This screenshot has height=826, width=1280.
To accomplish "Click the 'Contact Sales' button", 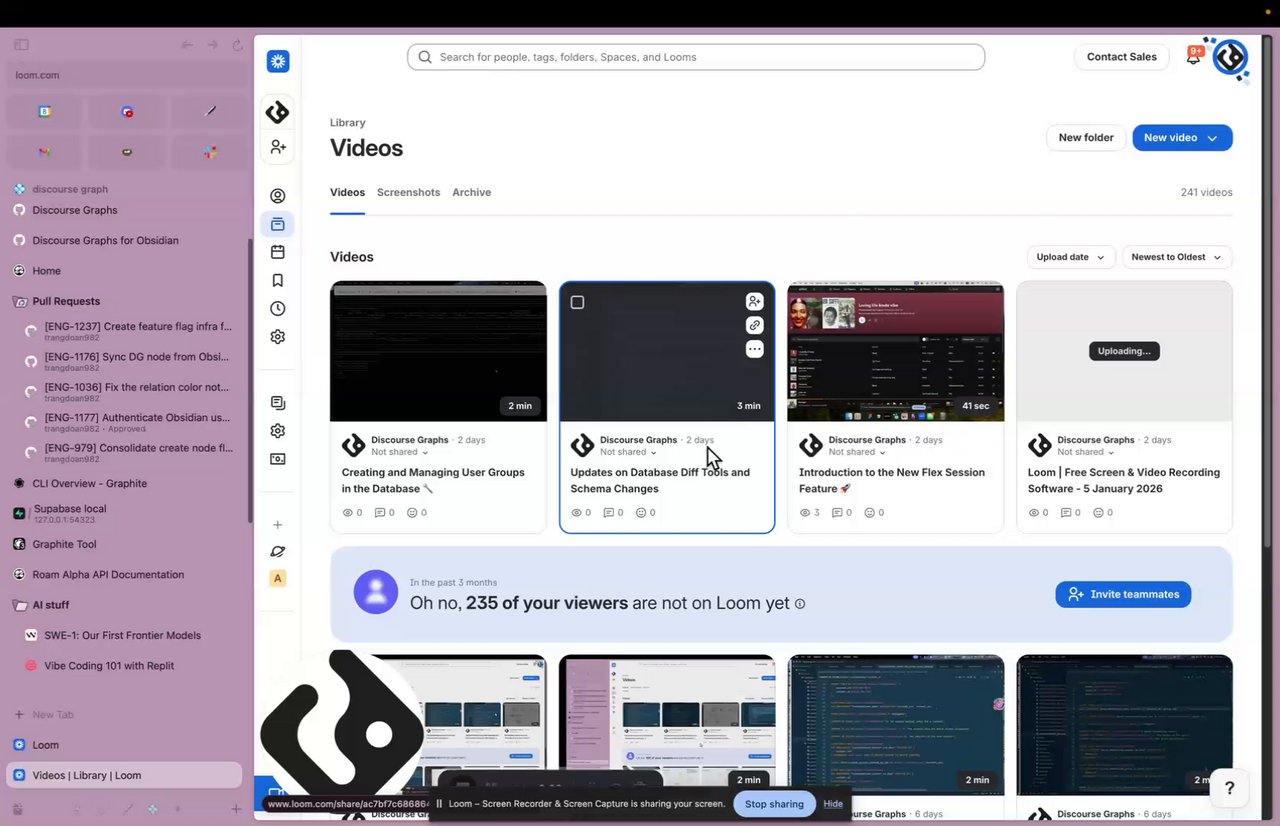I will click(x=1121, y=57).
